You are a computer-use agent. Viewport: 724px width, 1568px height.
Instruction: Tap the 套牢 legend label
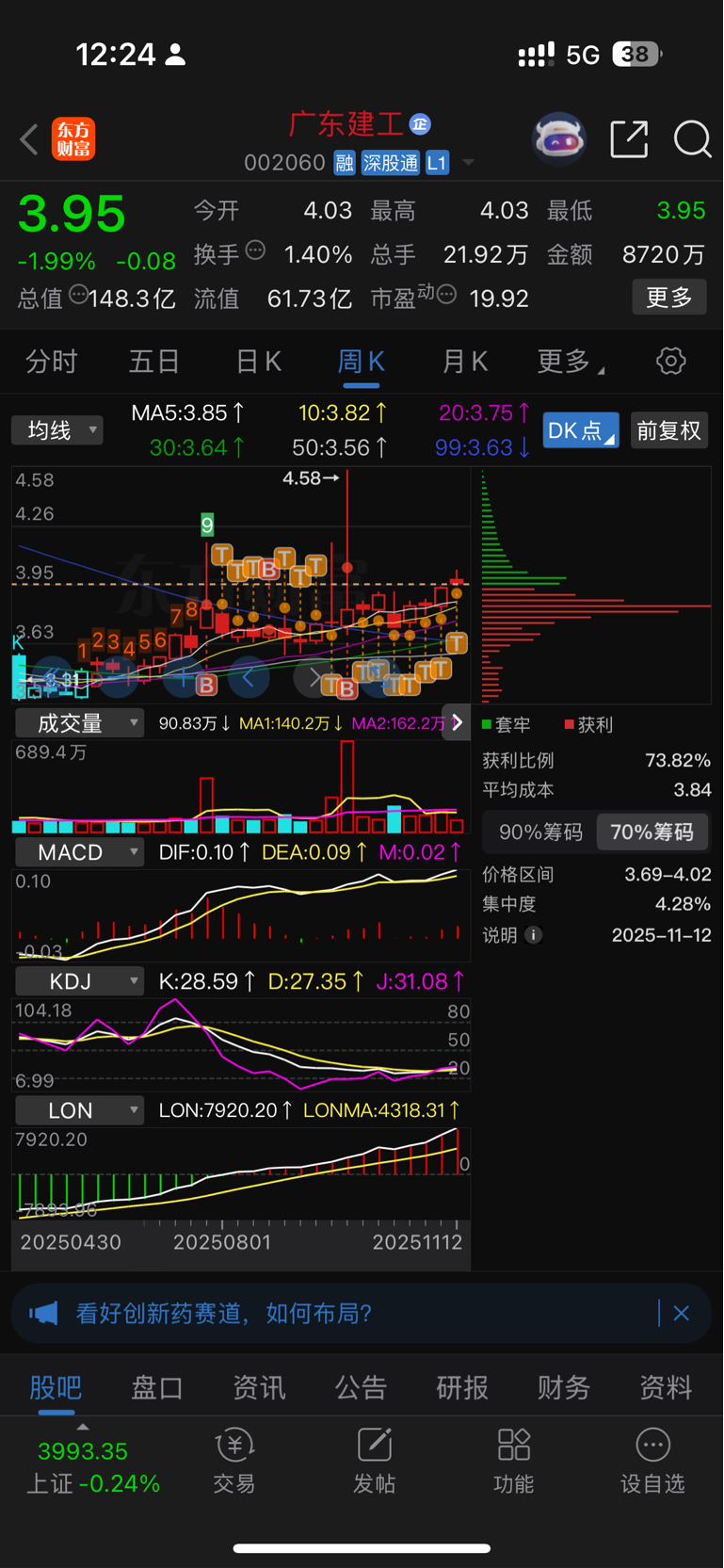[507, 724]
